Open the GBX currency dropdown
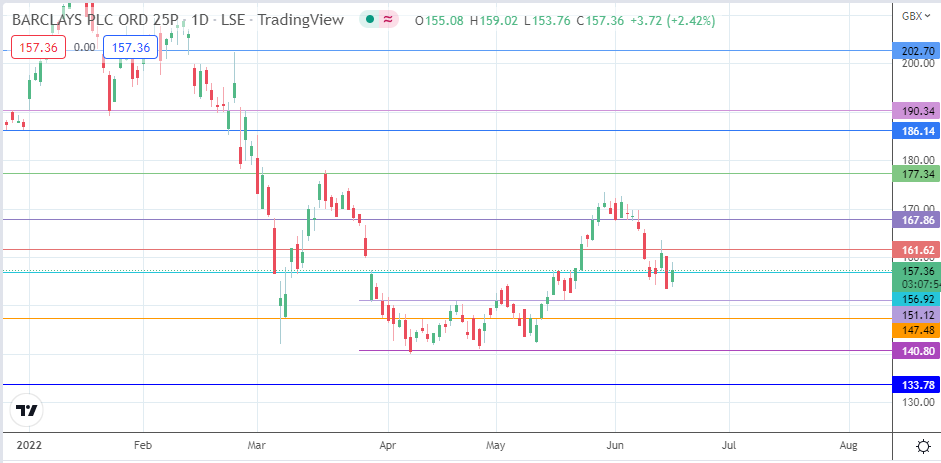This screenshot has height=463, width=941. click(x=916, y=16)
